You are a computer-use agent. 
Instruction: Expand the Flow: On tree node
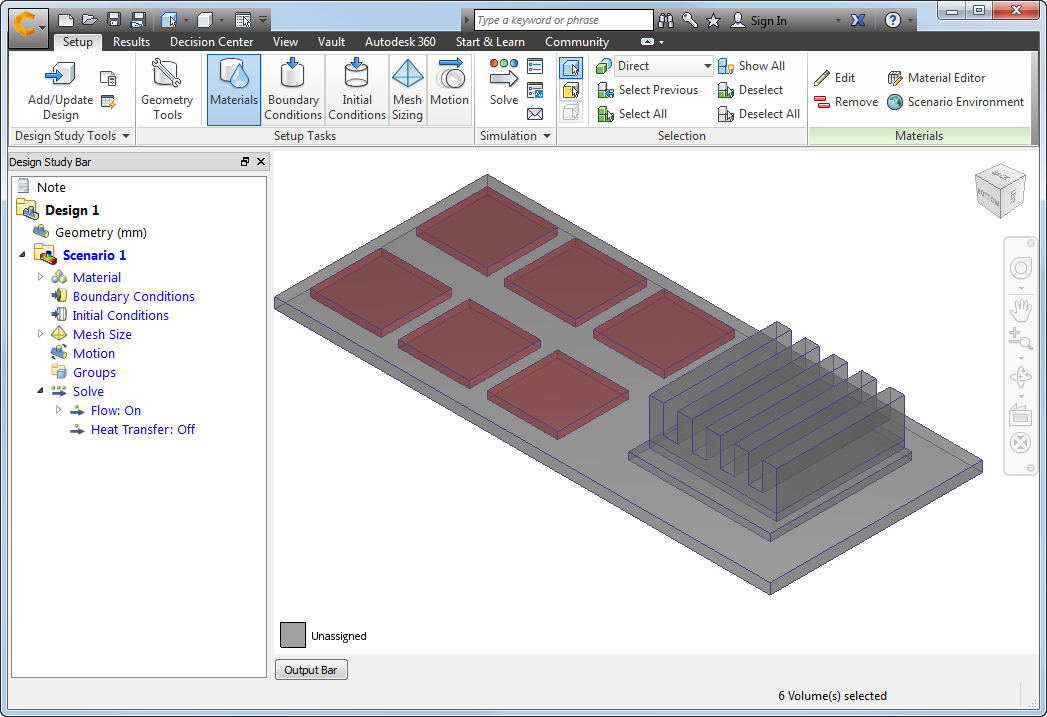58,410
